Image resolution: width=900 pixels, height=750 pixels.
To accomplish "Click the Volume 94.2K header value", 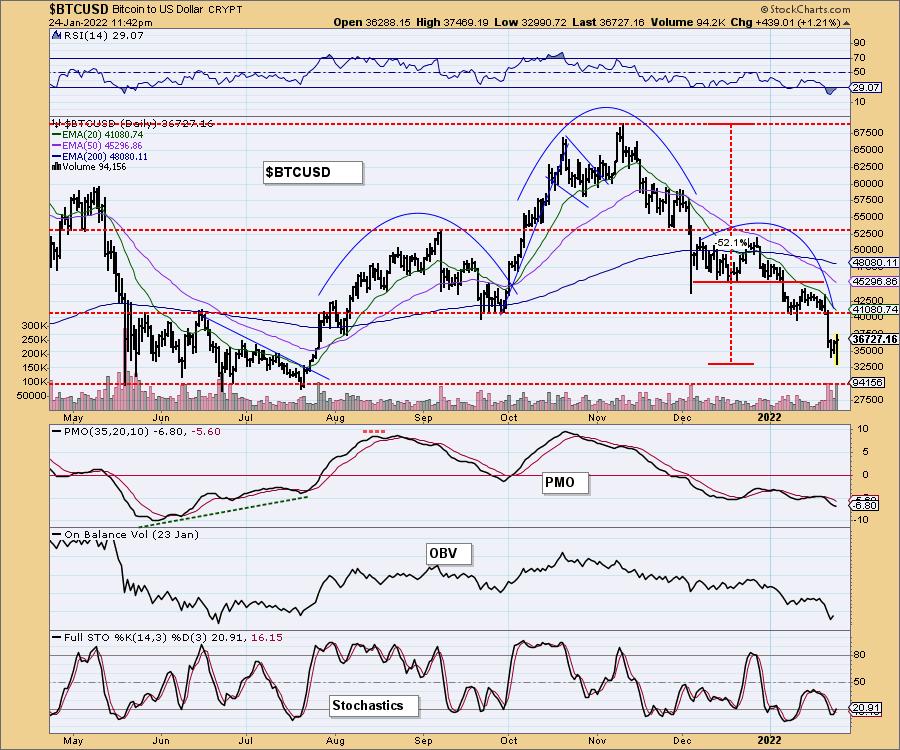I will click(x=688, y=22).
